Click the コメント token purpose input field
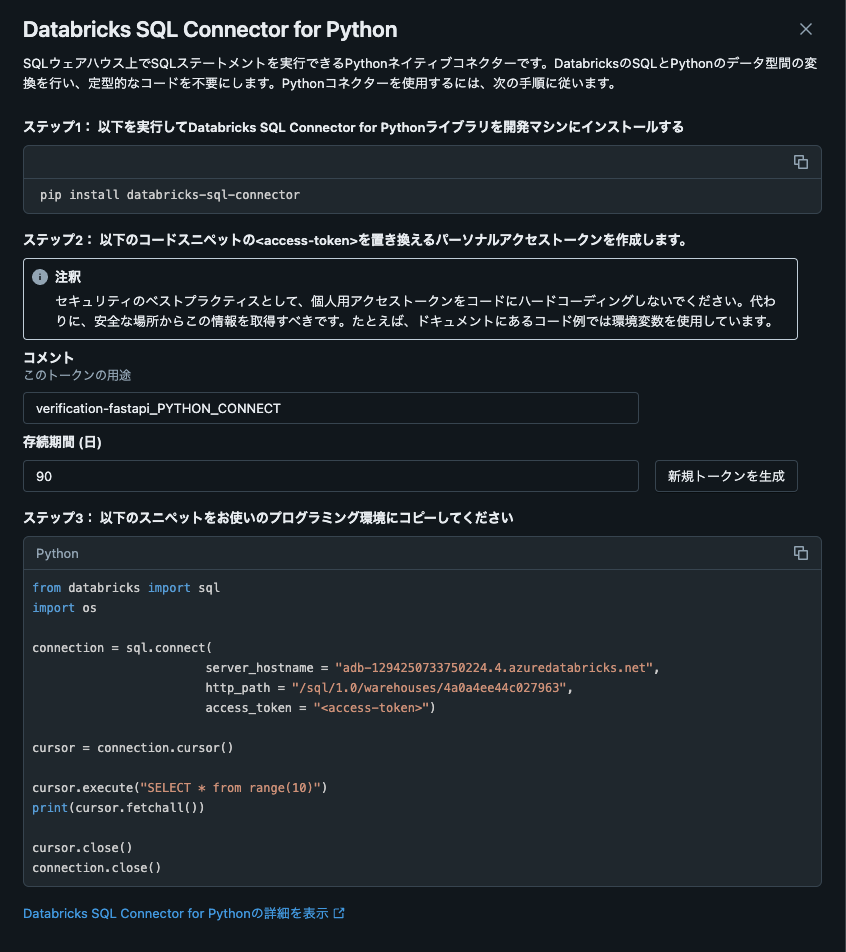Screen dimensions: 846x952 [x=330, y=408]
